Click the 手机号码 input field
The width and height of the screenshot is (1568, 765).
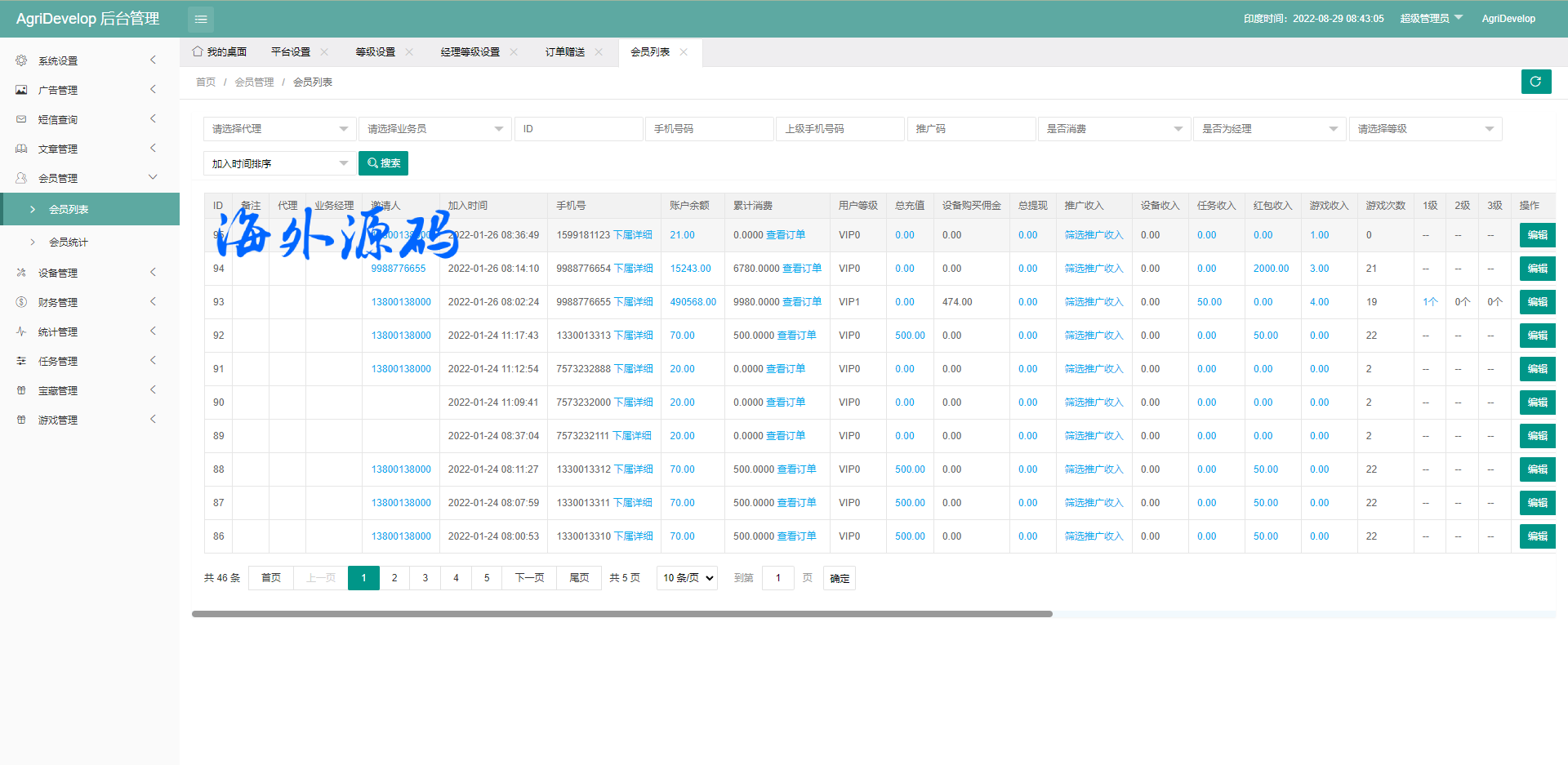709,129
